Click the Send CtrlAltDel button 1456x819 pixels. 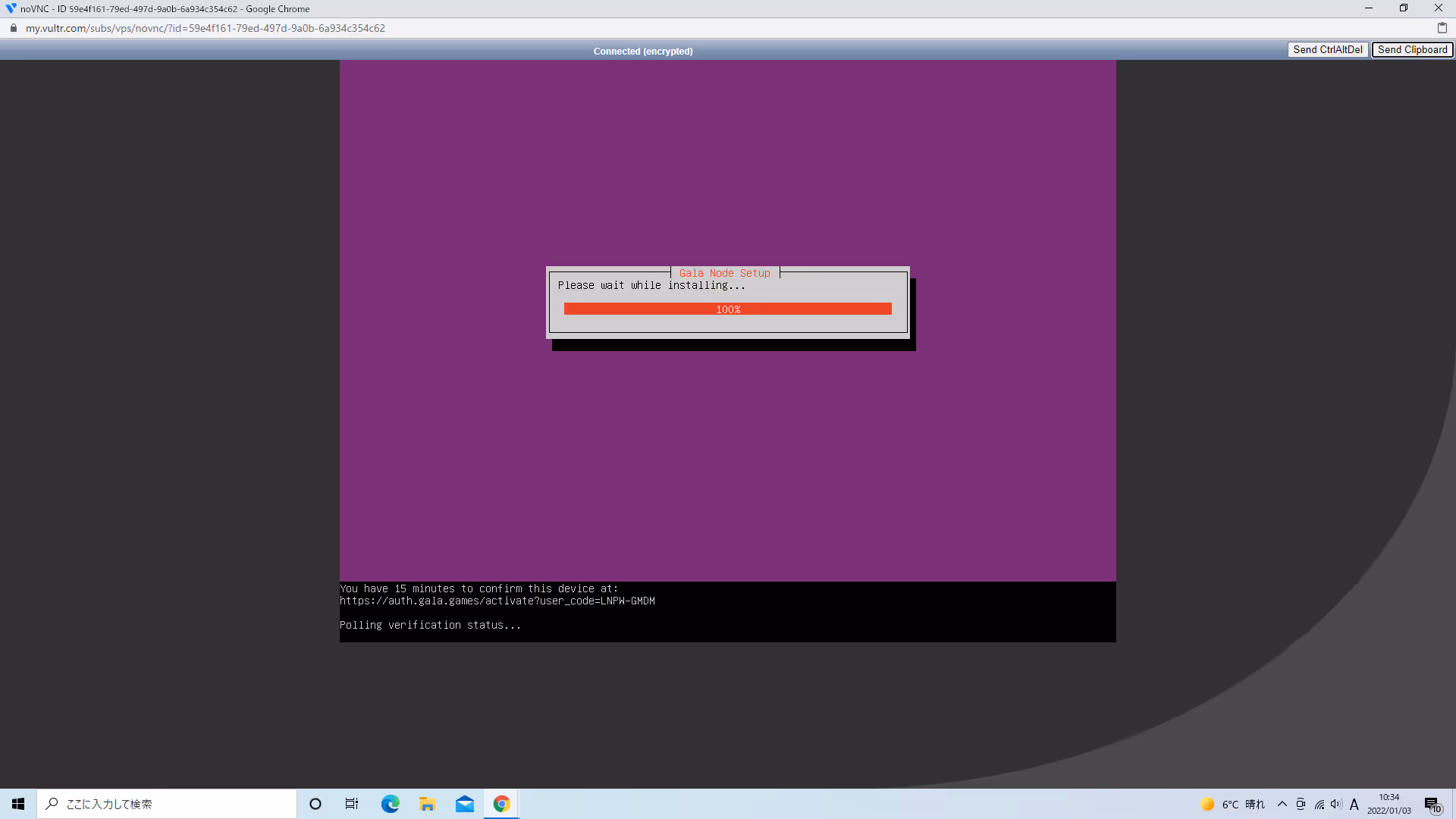pyautogui.click(x=1327, y=50)
